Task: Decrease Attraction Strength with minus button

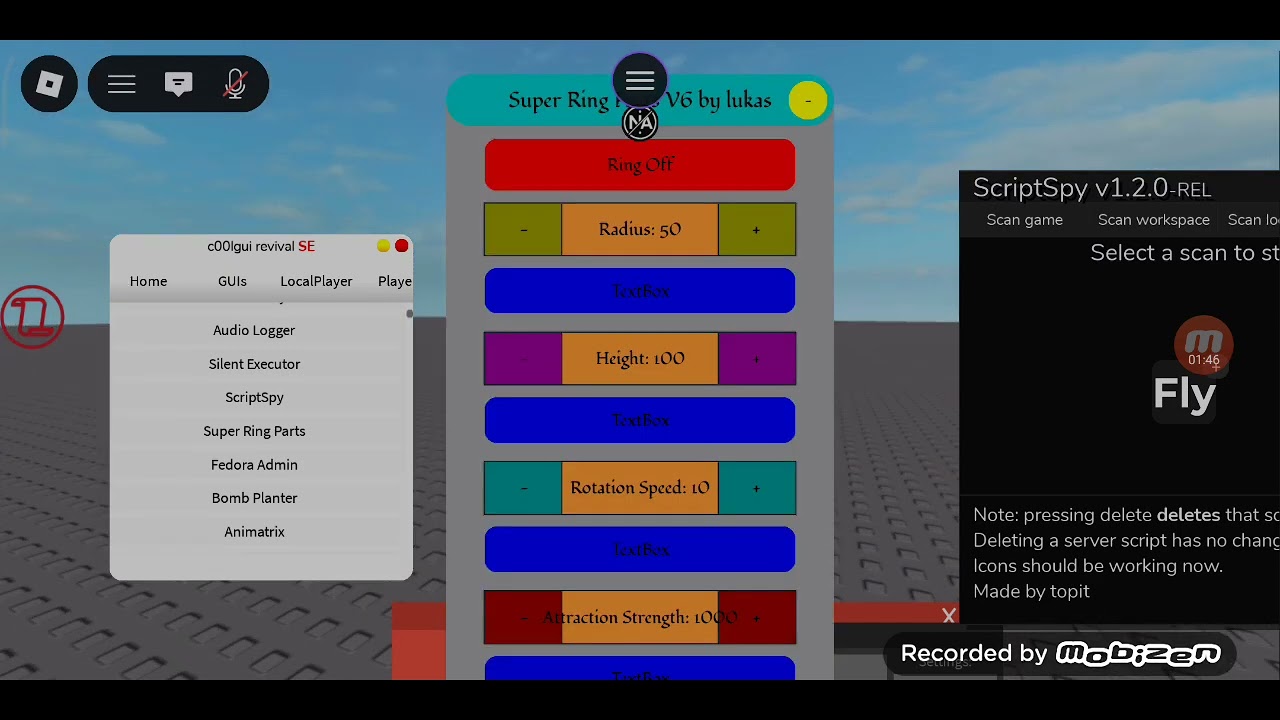Action: [523, 618]
